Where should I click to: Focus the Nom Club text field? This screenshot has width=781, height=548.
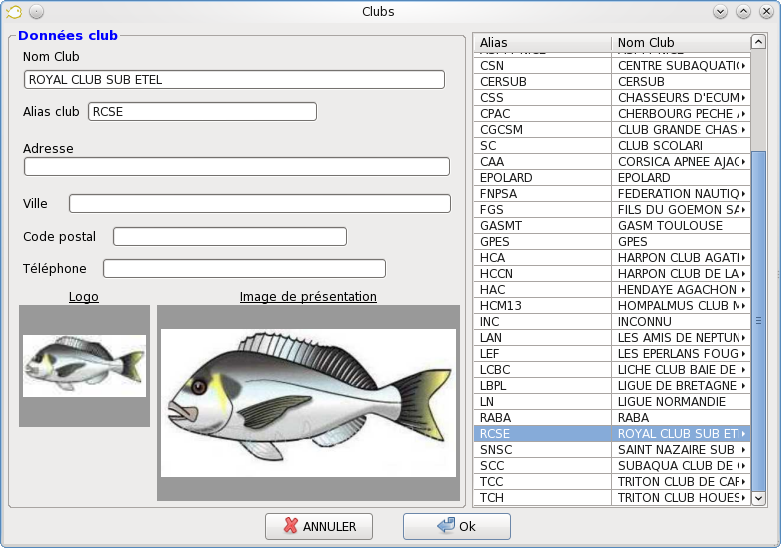pyautogui.click(x=234, y=80)
